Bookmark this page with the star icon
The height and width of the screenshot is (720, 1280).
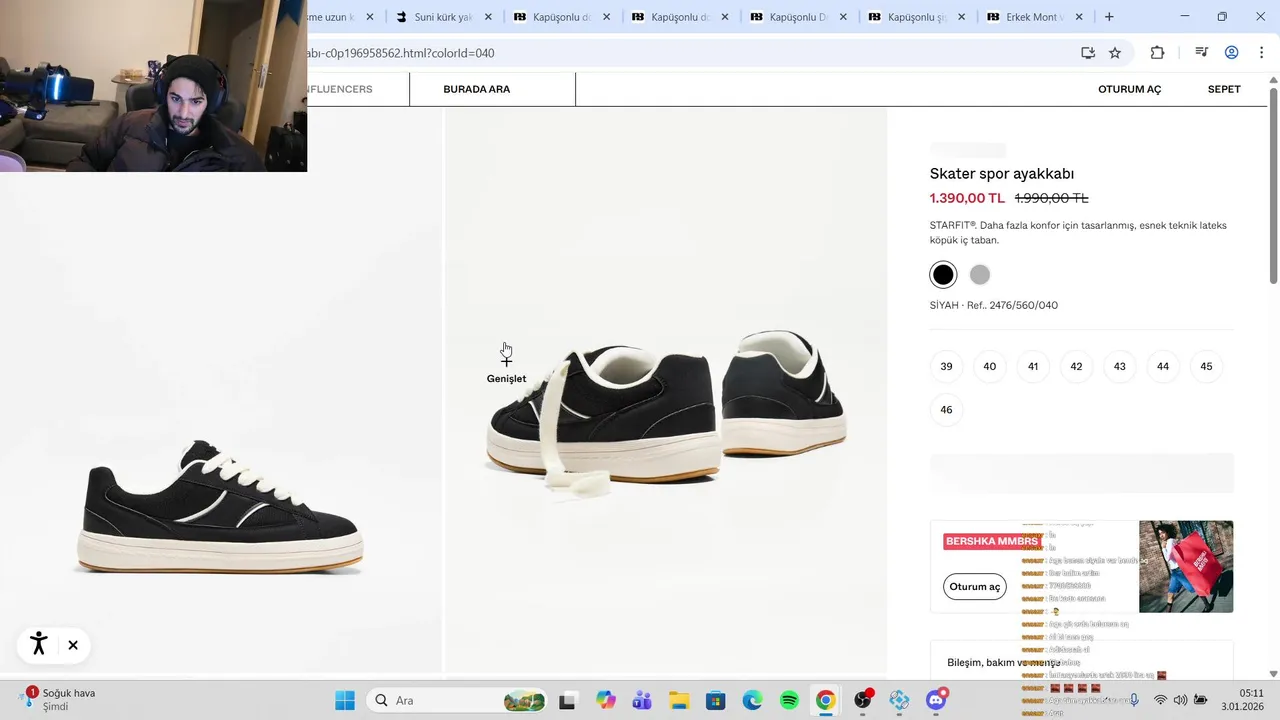1115,53
